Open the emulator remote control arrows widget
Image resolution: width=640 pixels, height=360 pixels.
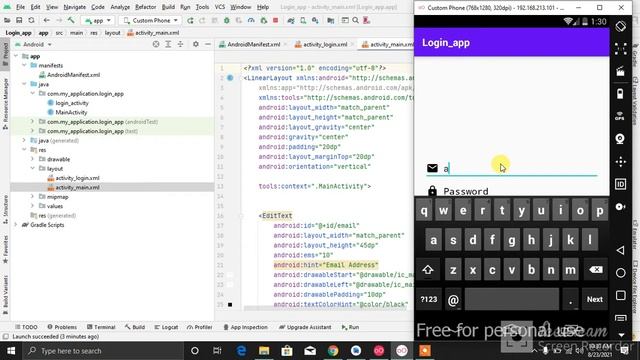620,162
